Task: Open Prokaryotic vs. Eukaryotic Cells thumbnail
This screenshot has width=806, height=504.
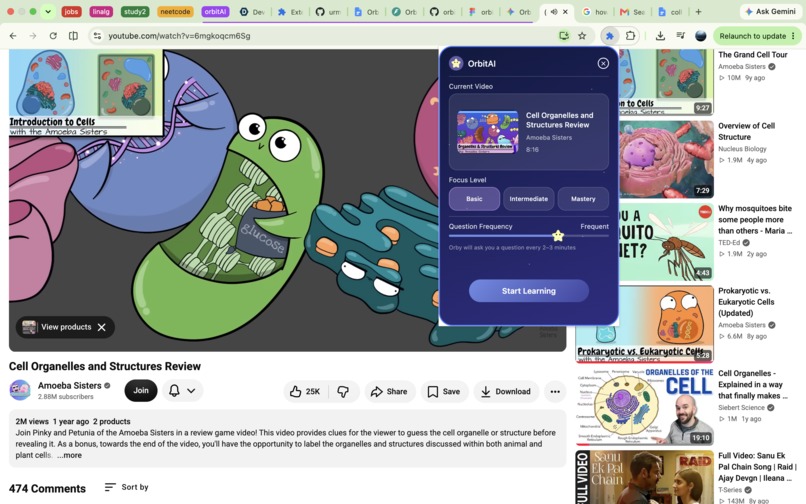Action: click(645, 323)
